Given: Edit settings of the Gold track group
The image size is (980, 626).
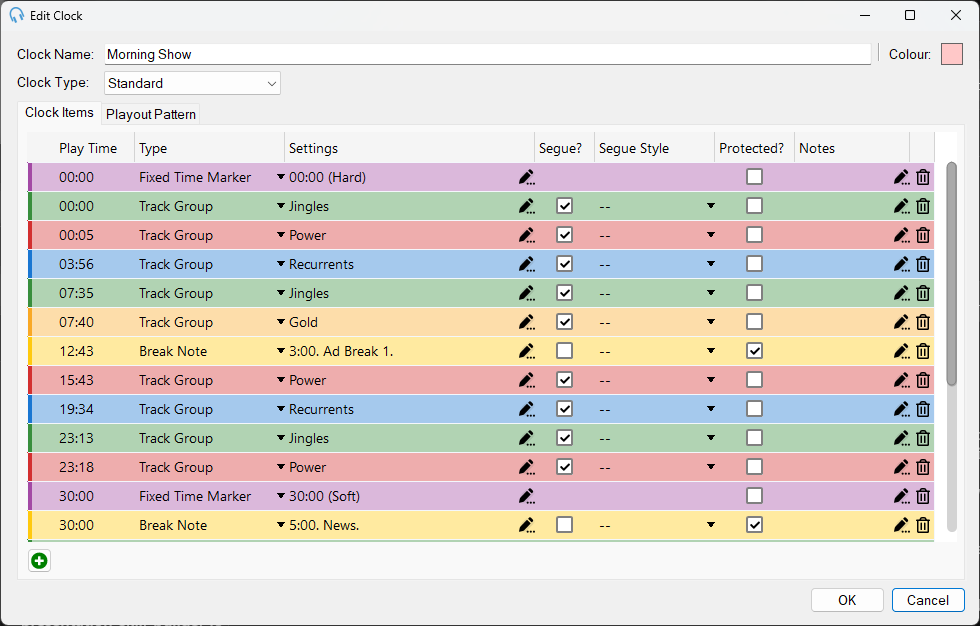Looking at the screenshot, I should [526, 322].
